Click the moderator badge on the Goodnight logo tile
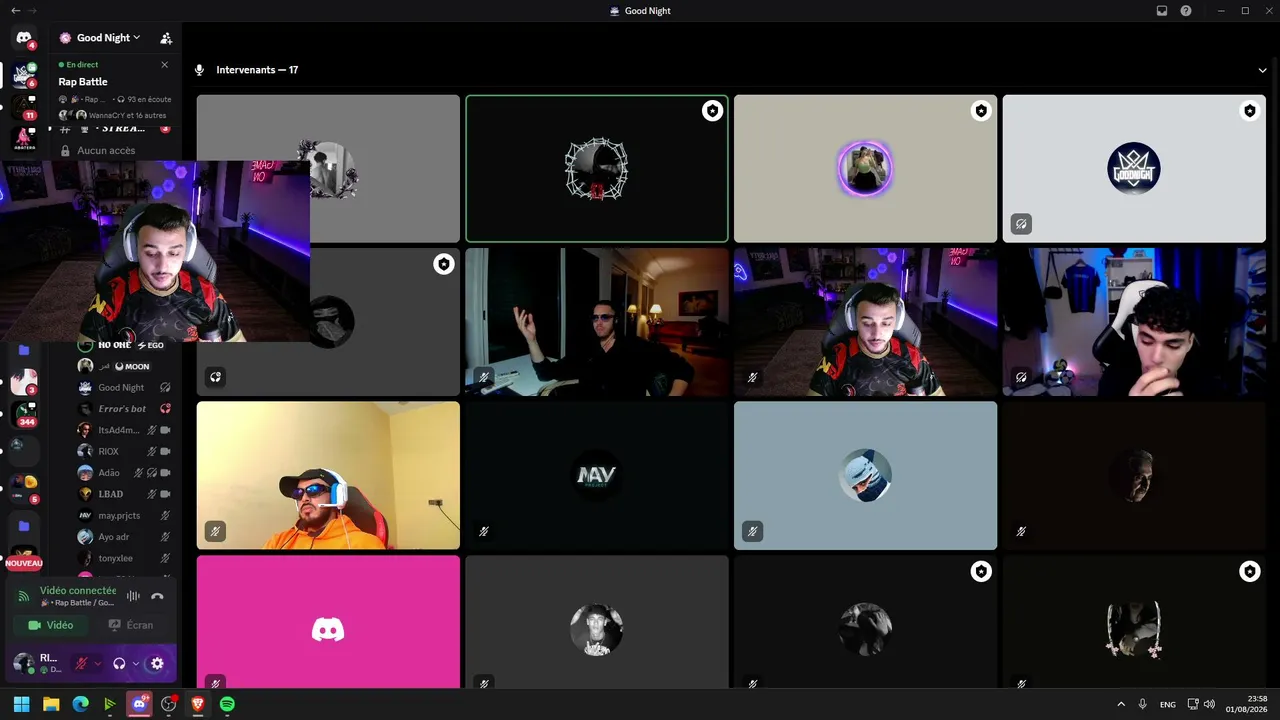1280x720 pixels. (1249, 111)
